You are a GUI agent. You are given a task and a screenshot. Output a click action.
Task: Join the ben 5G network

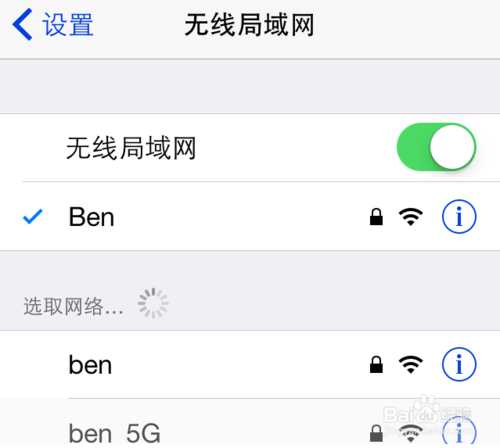click(x=250, y=423)
